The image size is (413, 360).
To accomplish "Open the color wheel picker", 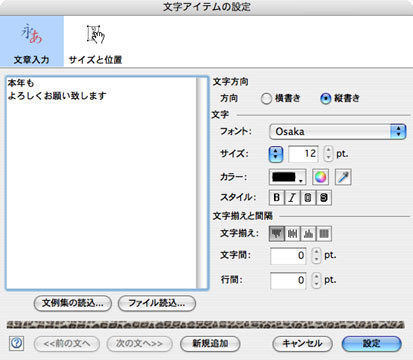I will [320, 177].
